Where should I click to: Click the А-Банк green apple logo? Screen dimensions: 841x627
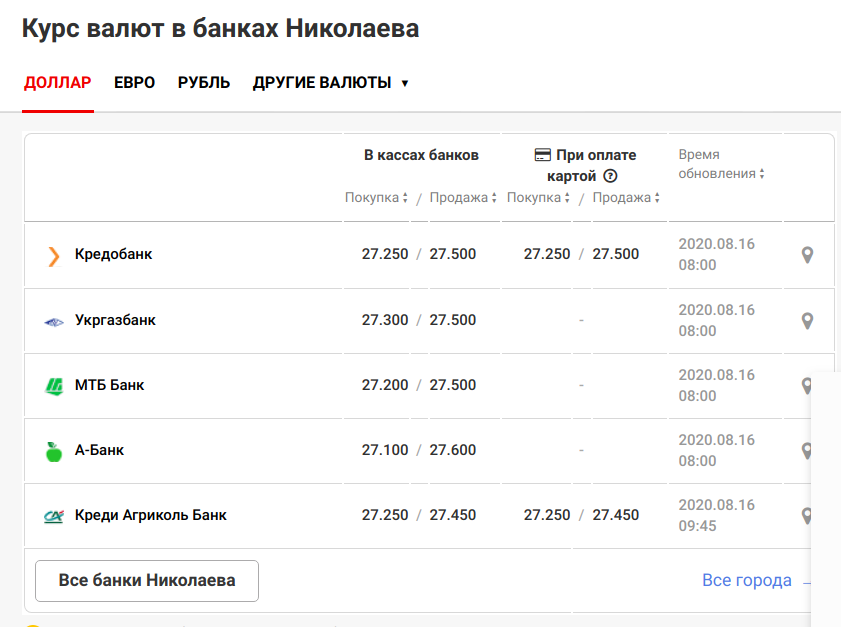(54, 452)
